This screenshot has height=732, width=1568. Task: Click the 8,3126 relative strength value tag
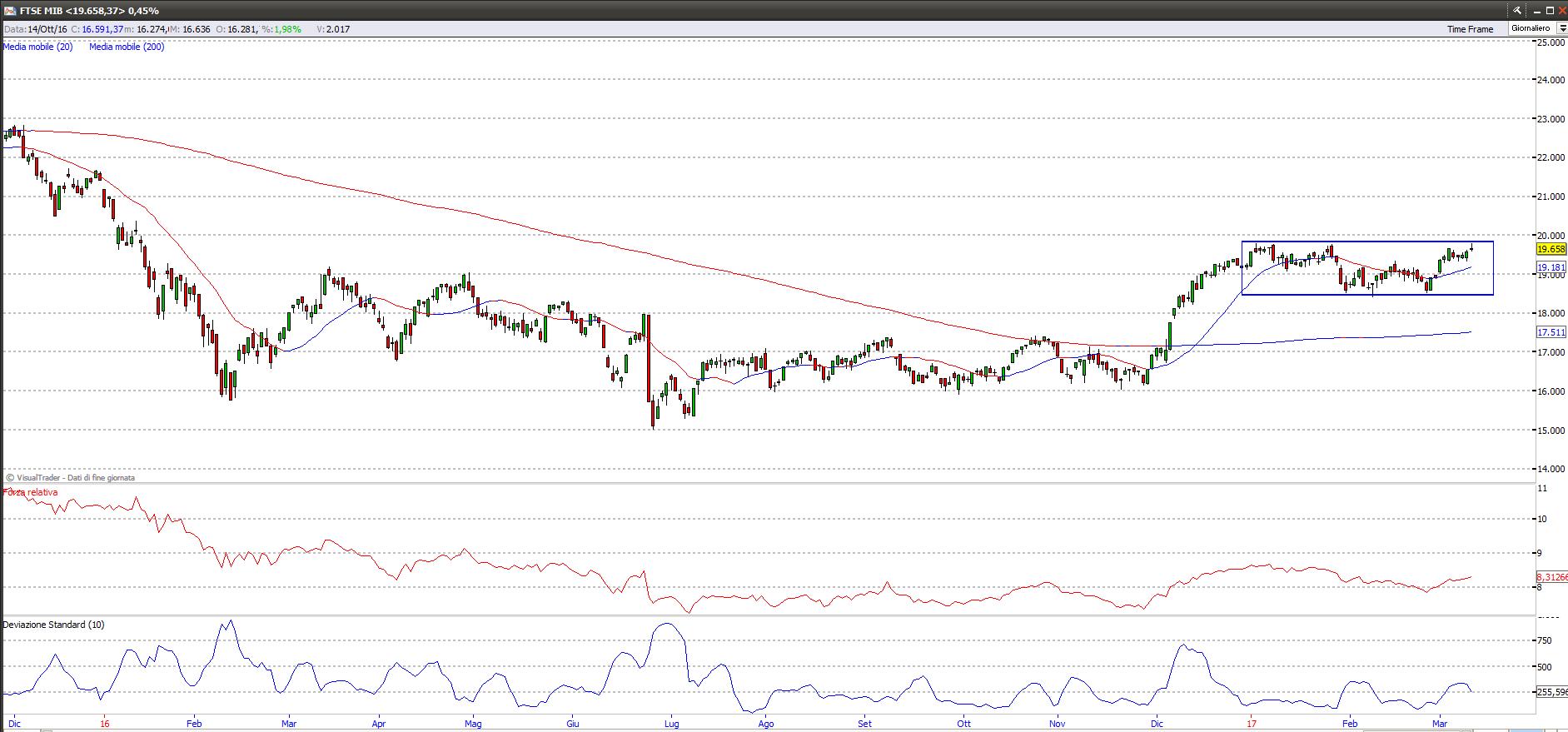[1551, 576]
